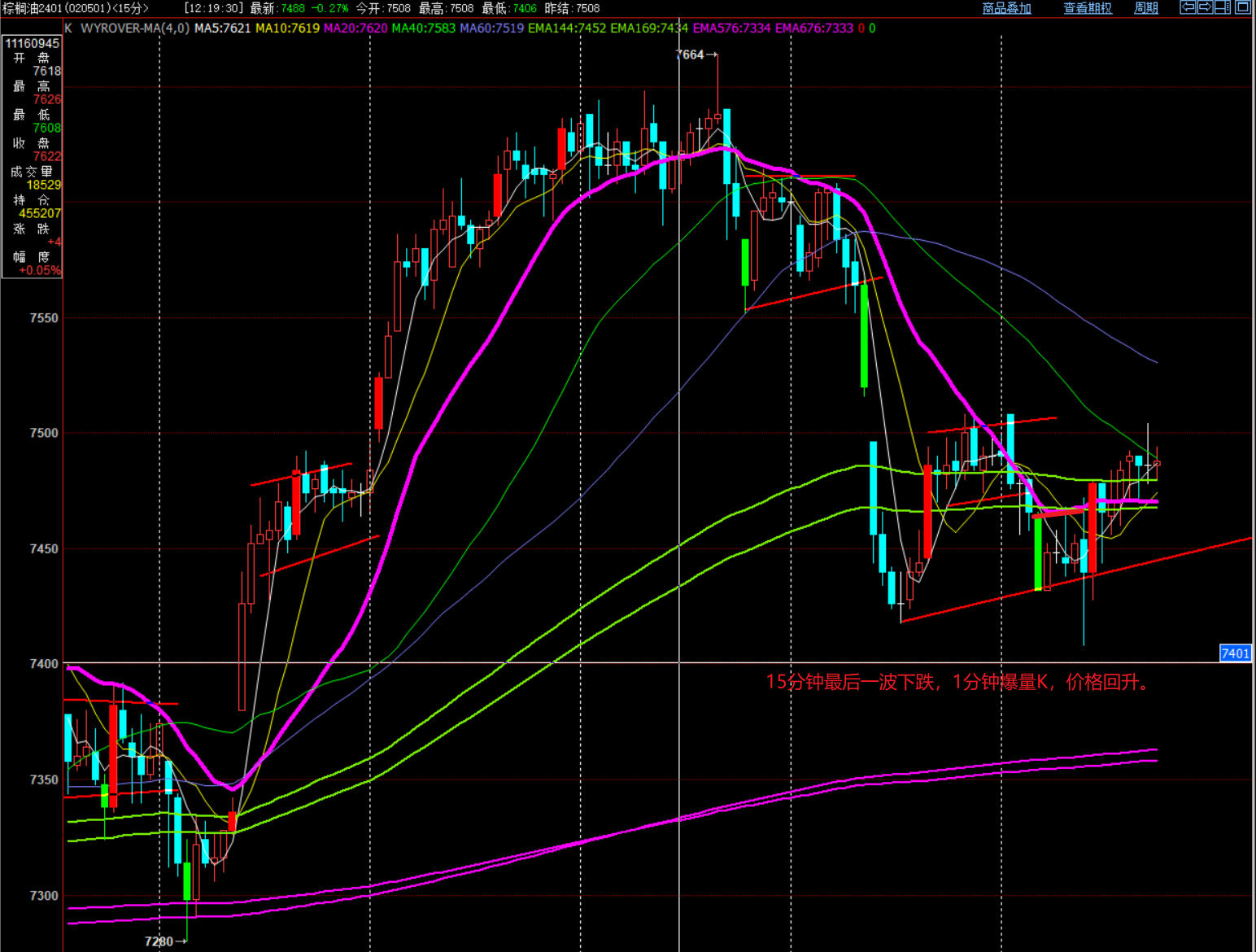Click the EMA576:7334 indicator label
1256x952 pixels.
(731, 28)
